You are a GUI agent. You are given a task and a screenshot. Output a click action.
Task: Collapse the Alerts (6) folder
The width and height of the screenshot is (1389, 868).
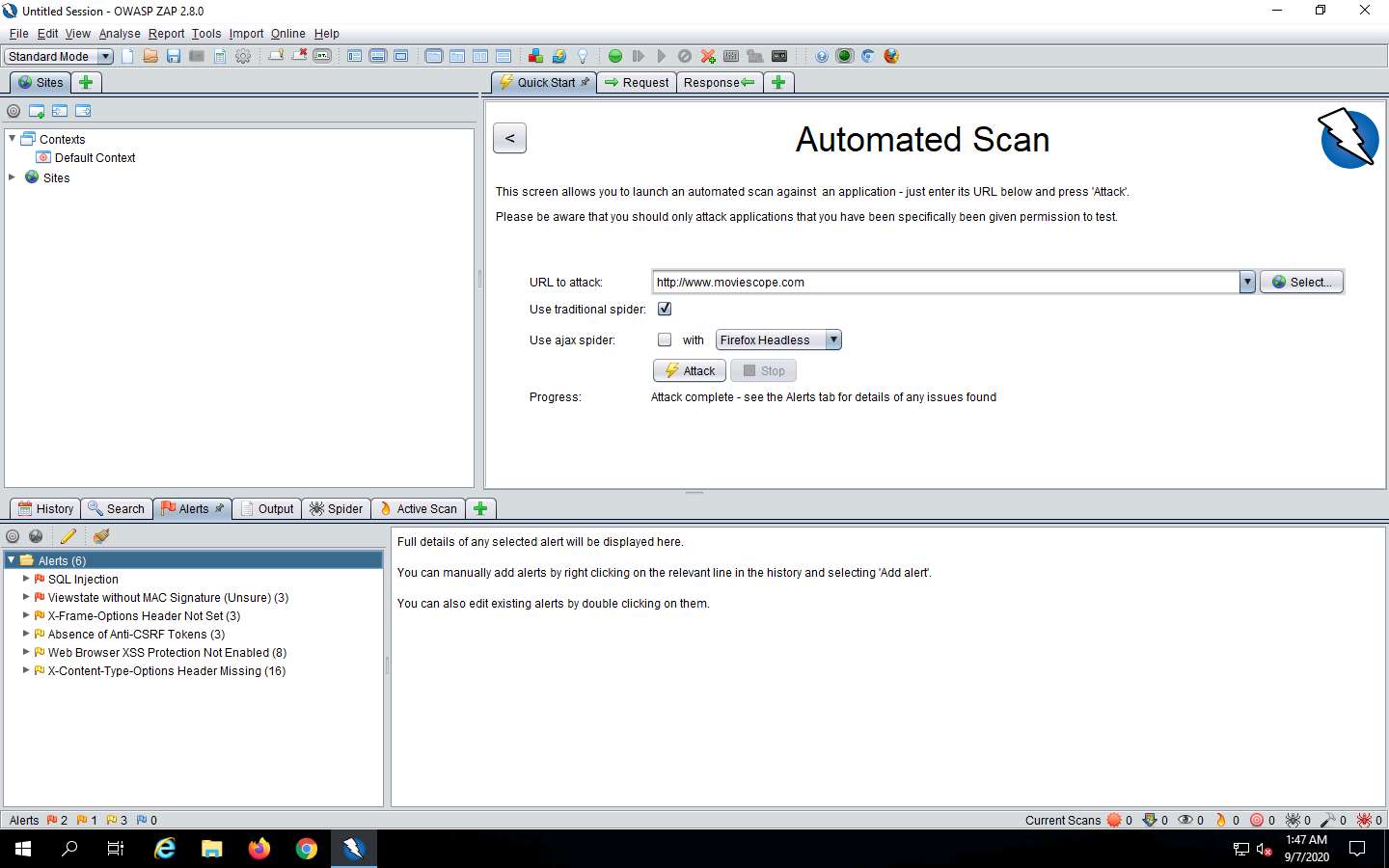(x=11, y=559)
